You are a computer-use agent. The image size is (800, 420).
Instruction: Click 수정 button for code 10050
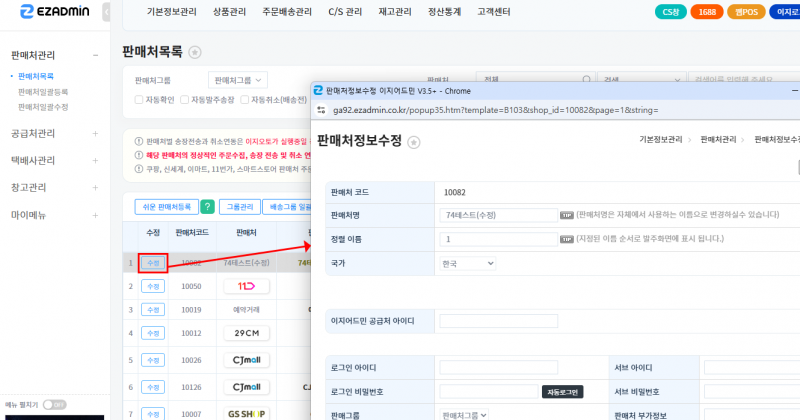point(153,286)
